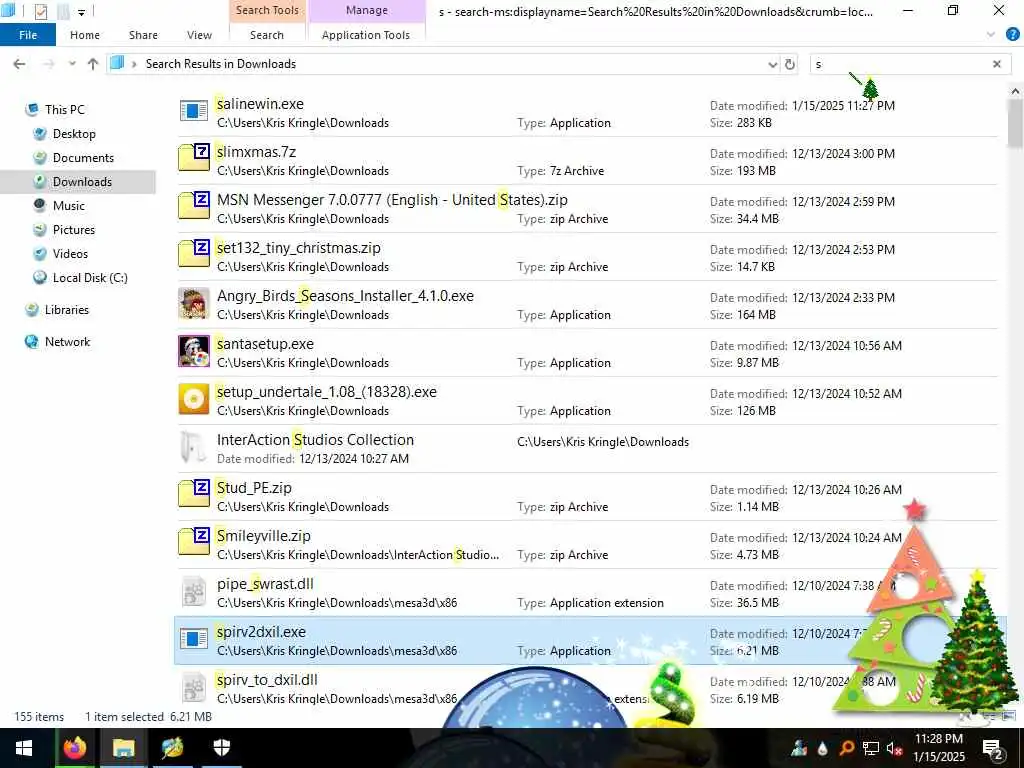Click the network tray icon
Image resolution: width=1024 pixels, height=768 pixels.
click(871, 748)
